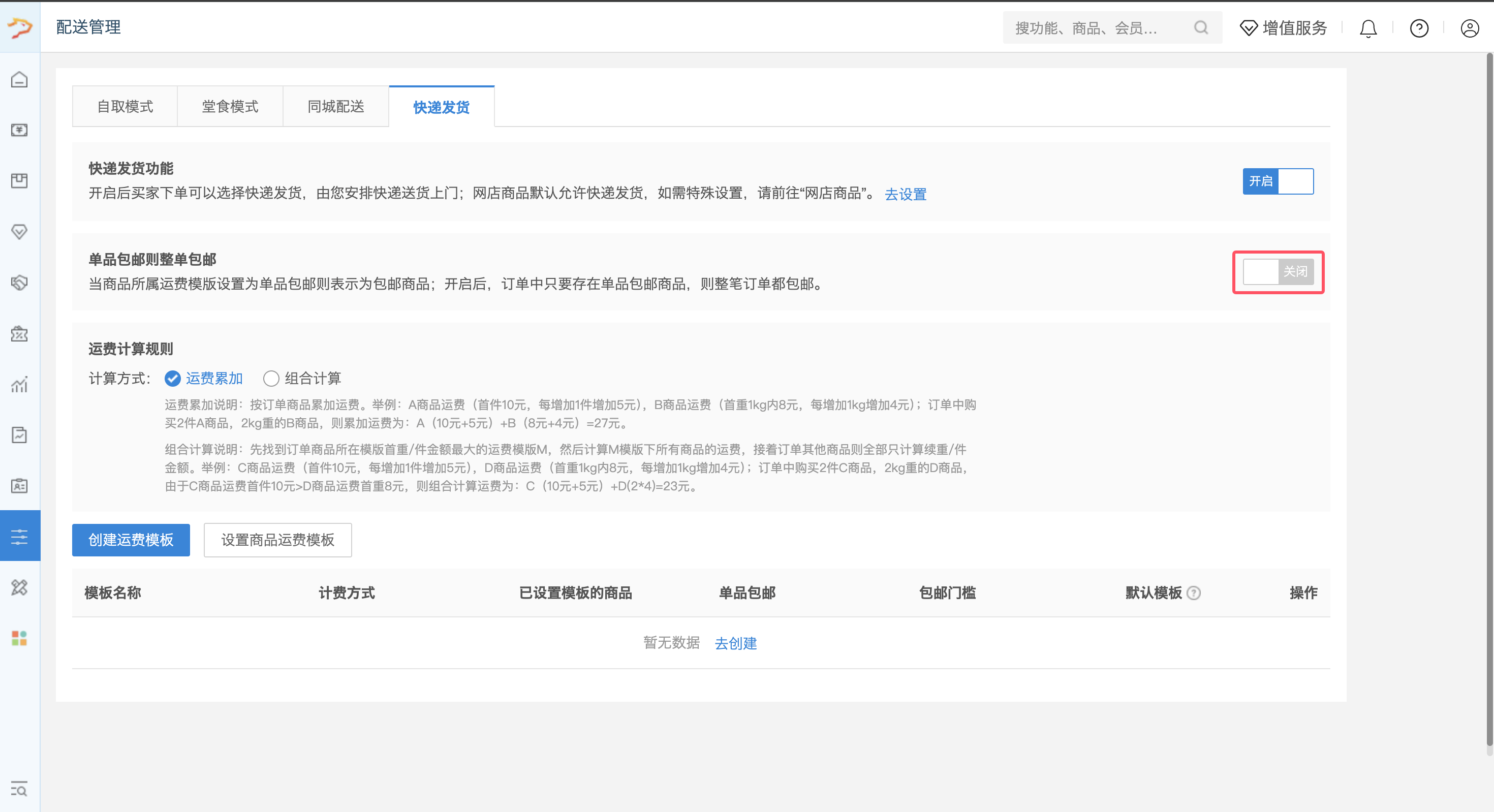Click the 设置商品运费模板 button
This screenshot has width=1494, height=812.
[277, 540]
